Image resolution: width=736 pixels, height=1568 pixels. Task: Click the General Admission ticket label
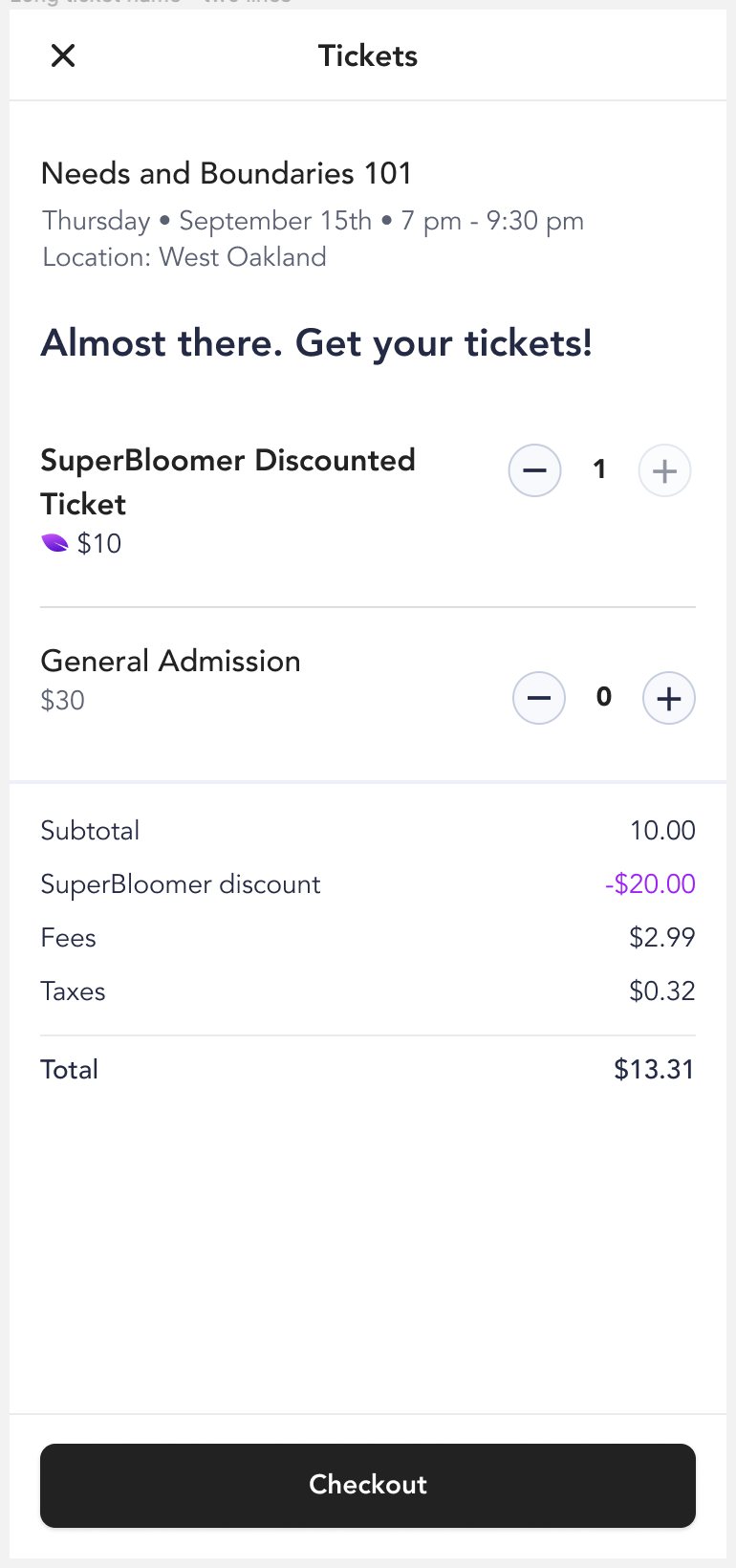click(170, 661)
